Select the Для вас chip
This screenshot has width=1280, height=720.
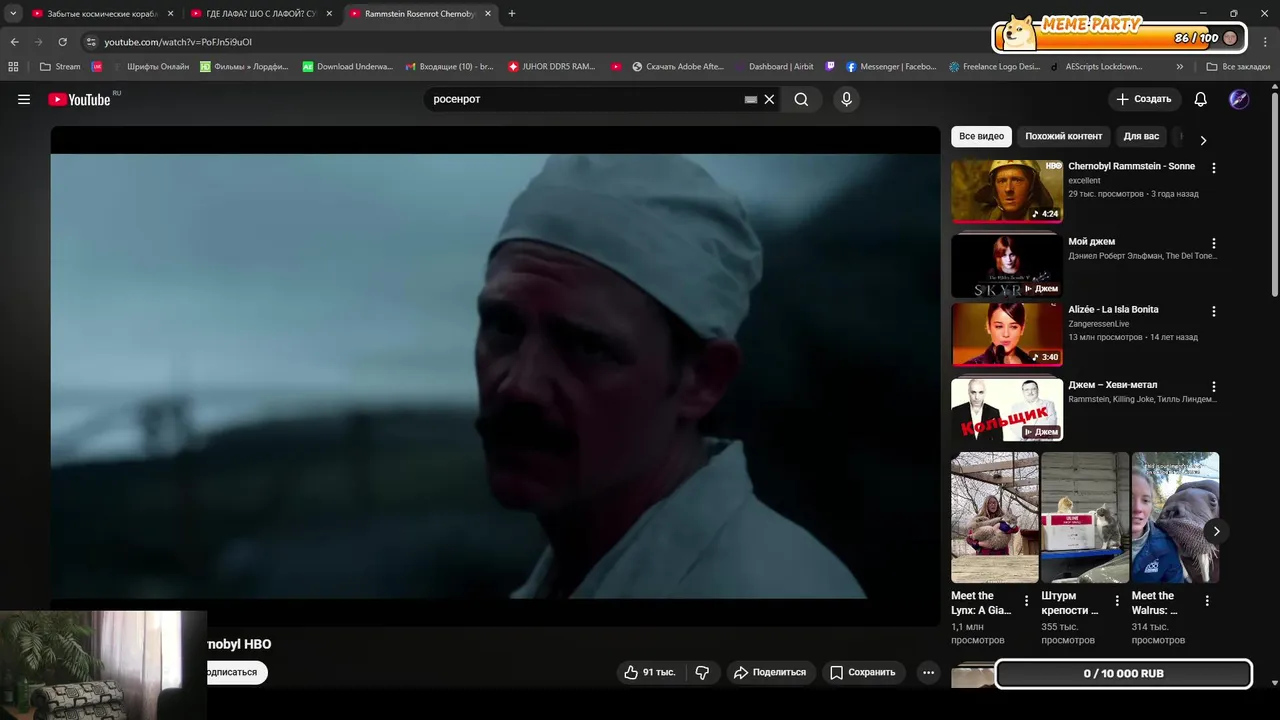point(1141,136)
